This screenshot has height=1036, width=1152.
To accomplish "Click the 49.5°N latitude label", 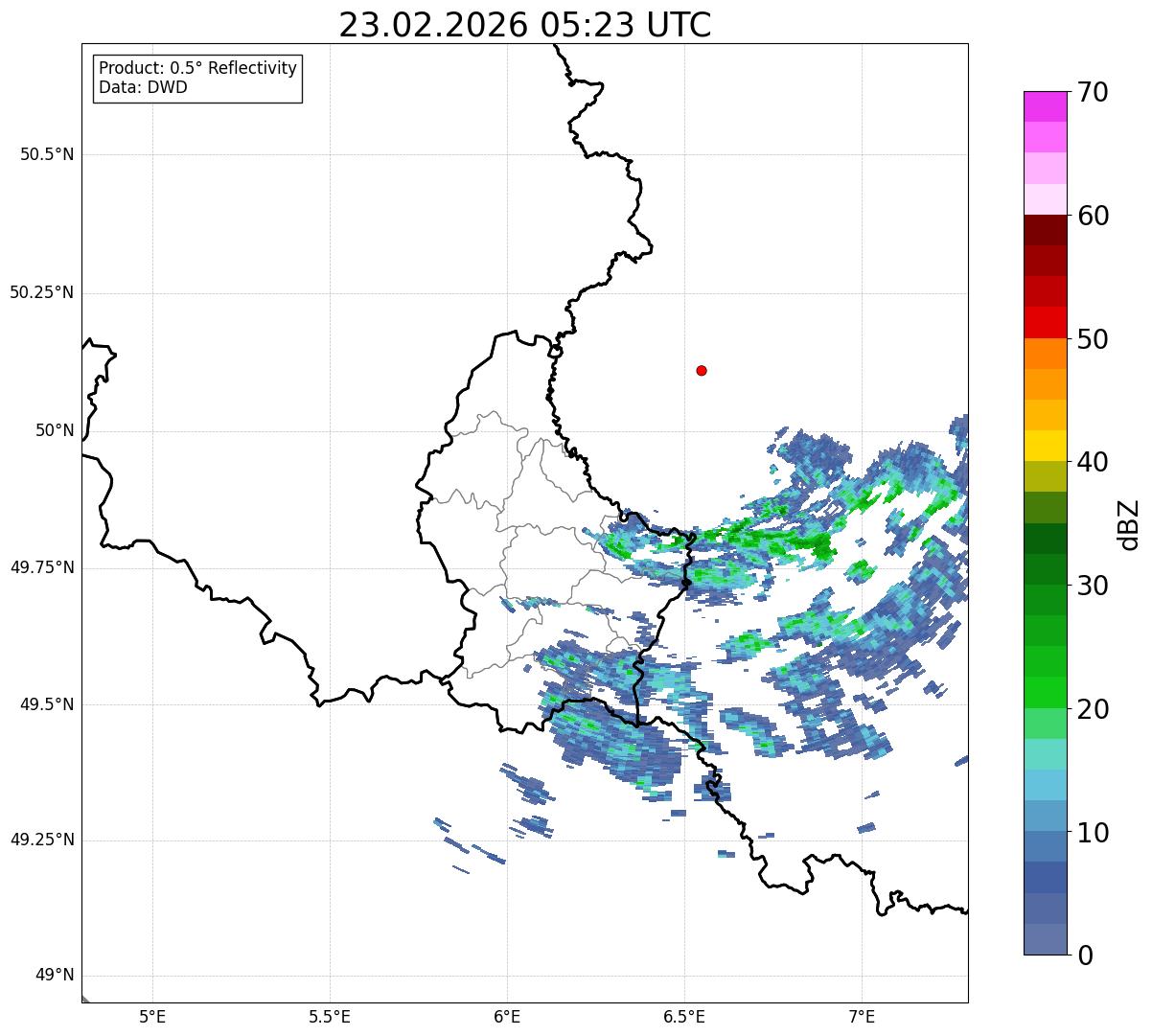I will pyautogui.click(x=46, y=704).
